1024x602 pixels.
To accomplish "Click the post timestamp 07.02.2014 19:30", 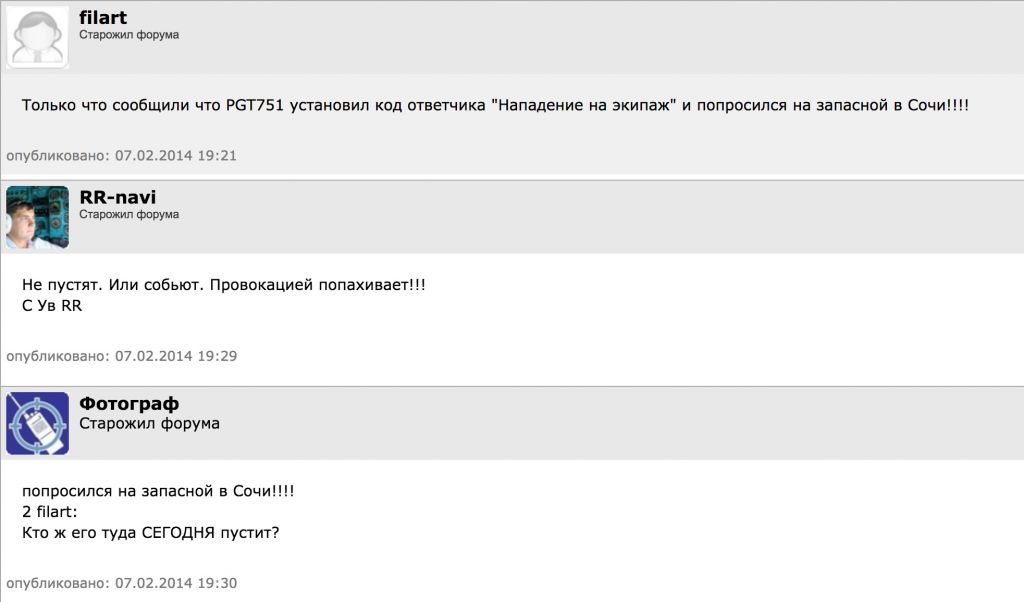I will pos(176,583).
